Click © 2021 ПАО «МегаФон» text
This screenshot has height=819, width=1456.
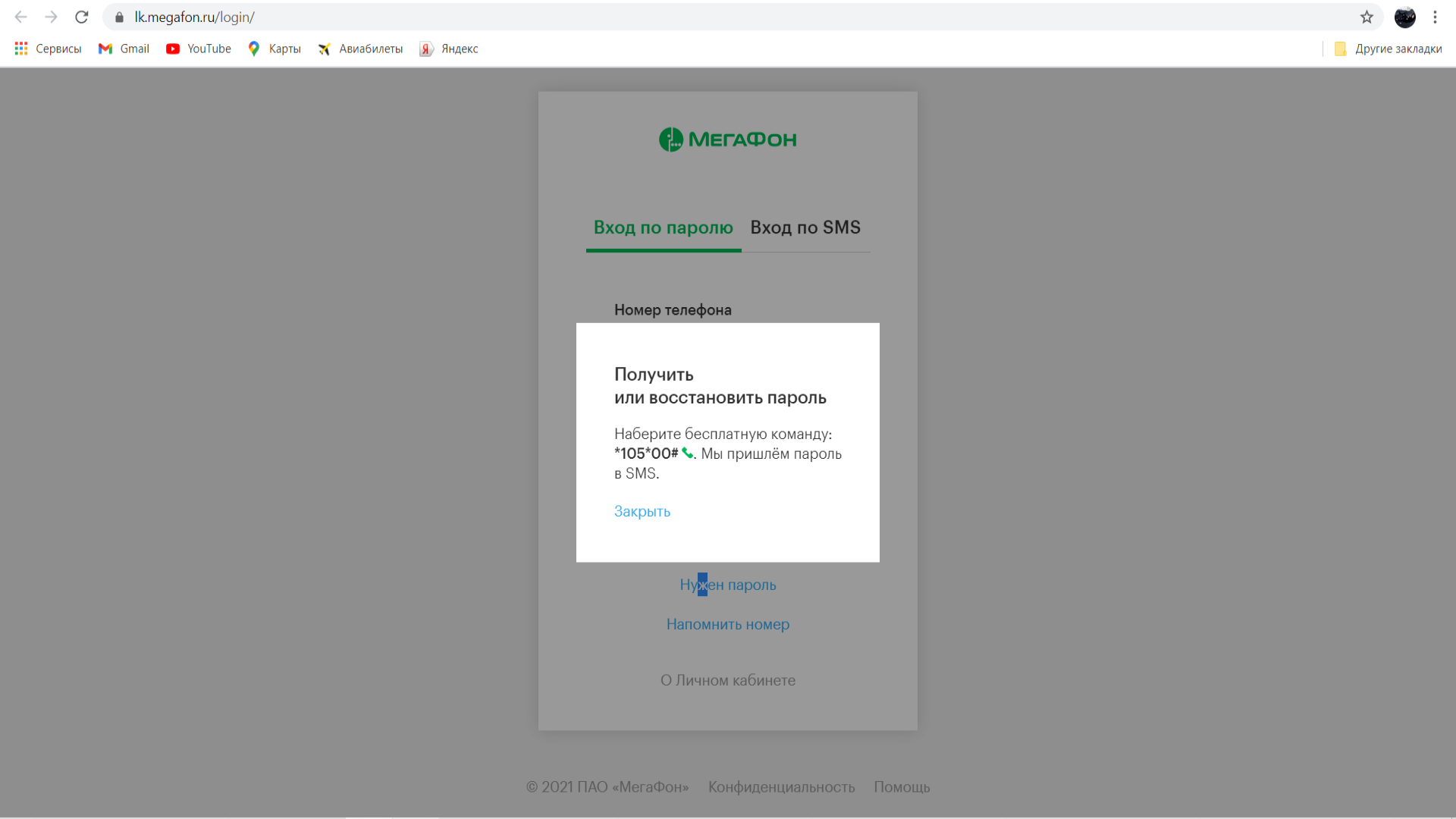click(607, 787)
